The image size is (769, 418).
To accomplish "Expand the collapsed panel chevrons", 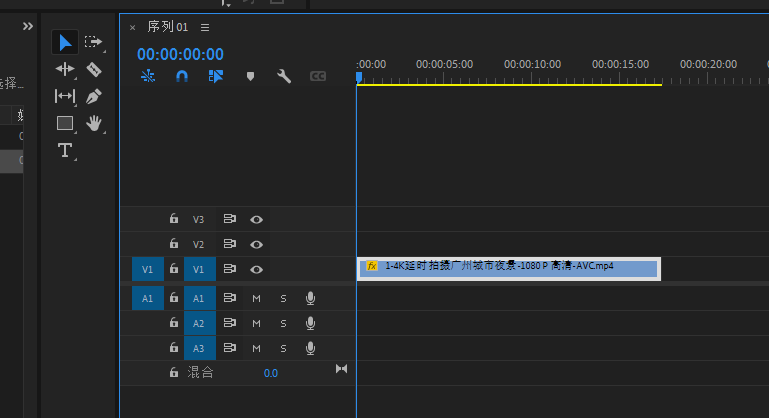I will 28,27.
